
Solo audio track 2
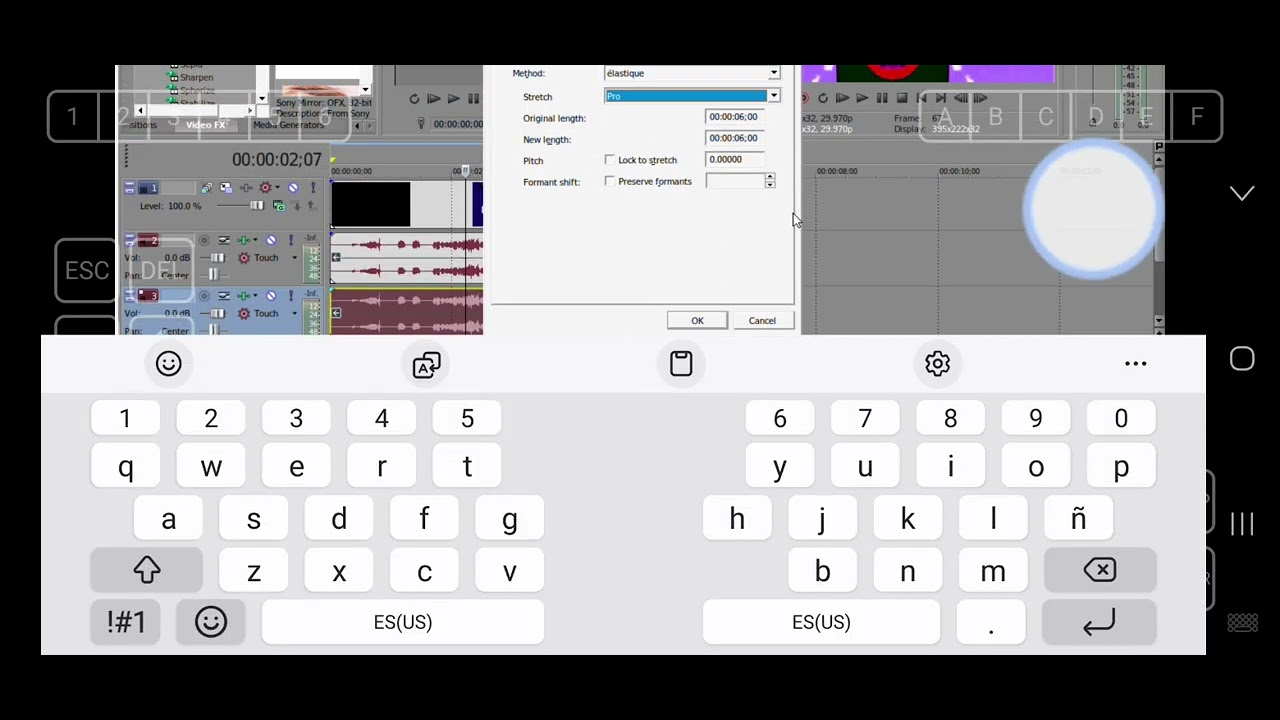pyautogui.click(x=291, y=240)
